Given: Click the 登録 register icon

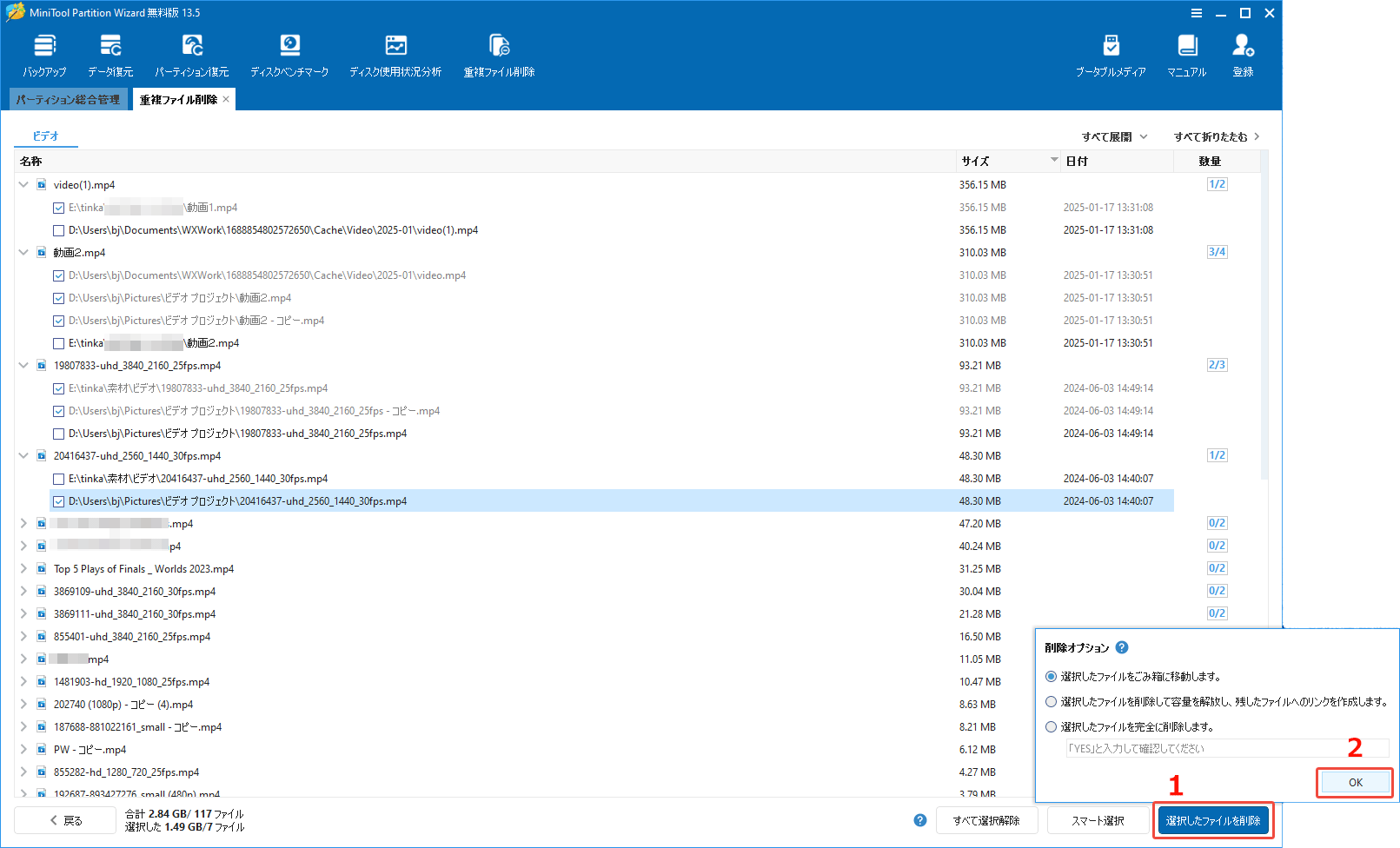Looking at the screenshot, I should click(x=1242, y=54).
